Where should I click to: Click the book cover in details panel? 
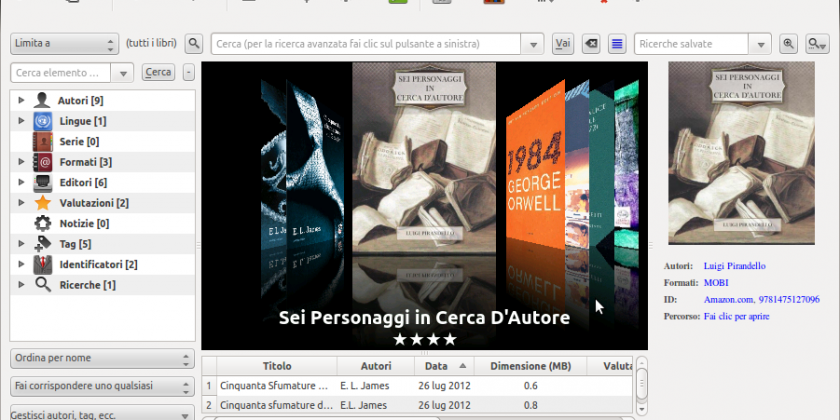tap(741, 153)
